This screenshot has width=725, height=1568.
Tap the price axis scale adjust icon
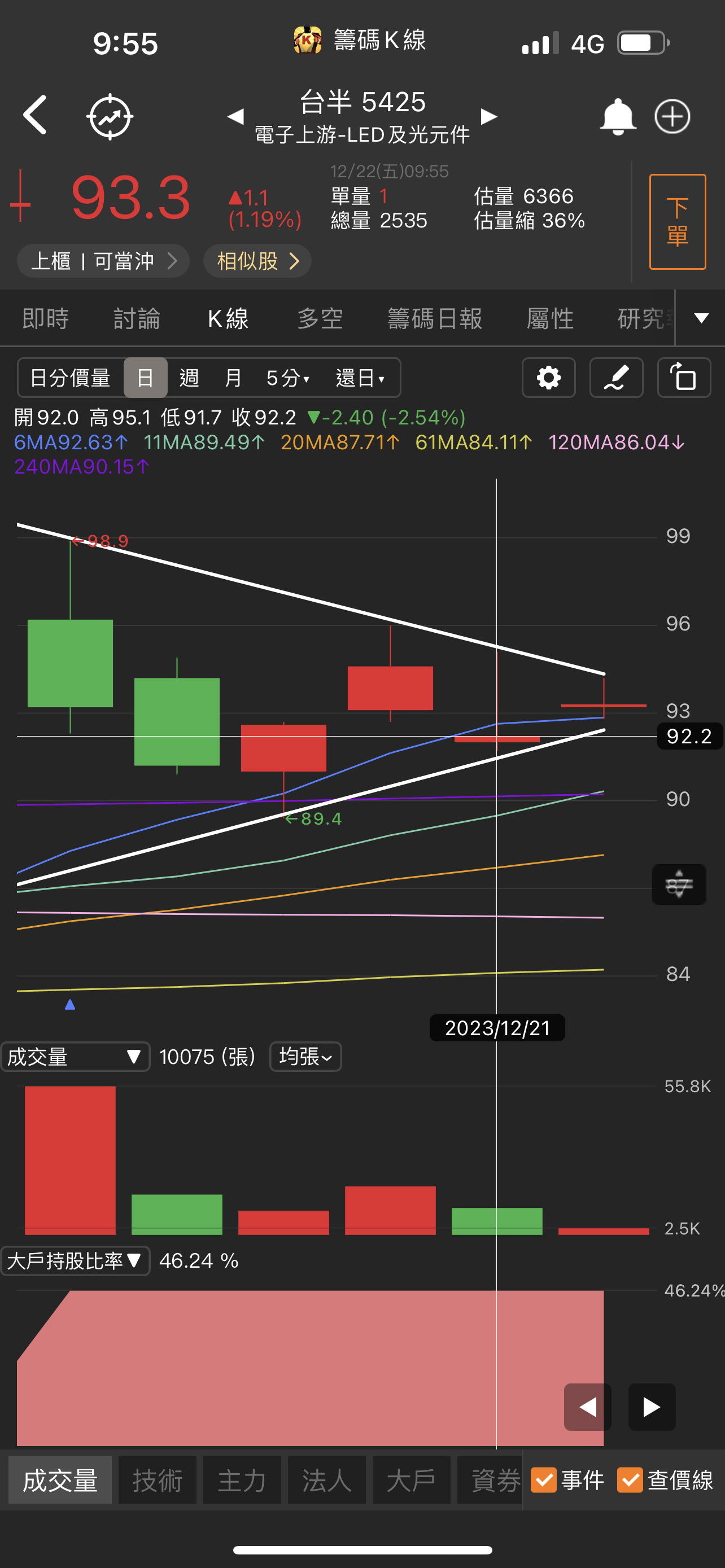click(x=679, y=884)
